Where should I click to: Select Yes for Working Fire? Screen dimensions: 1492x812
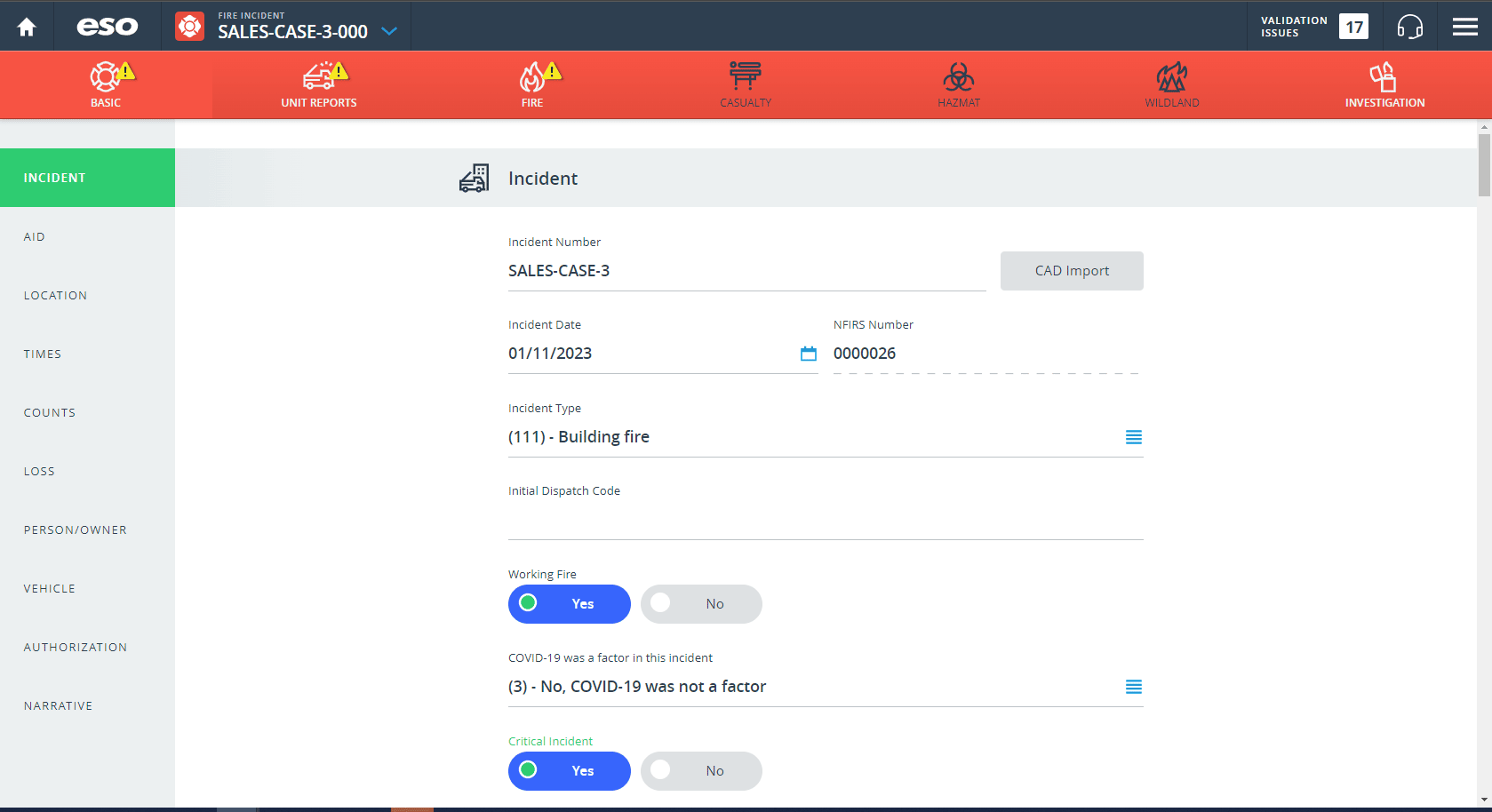coord(569,604)
